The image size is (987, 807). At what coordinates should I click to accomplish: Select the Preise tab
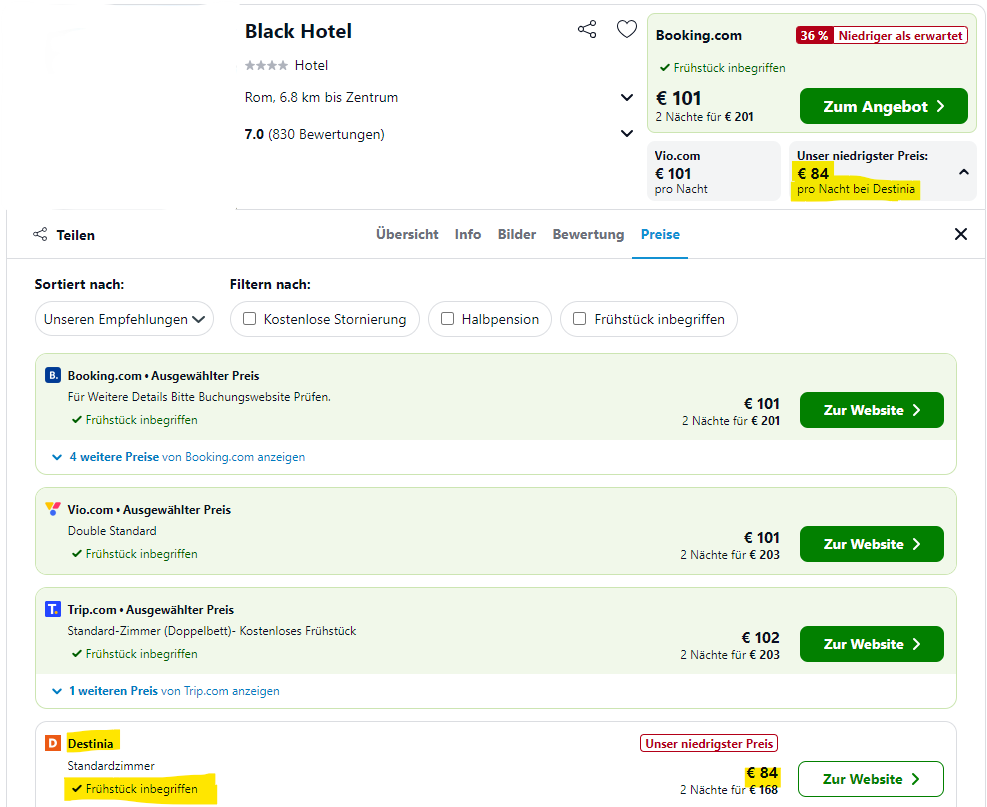660,234
